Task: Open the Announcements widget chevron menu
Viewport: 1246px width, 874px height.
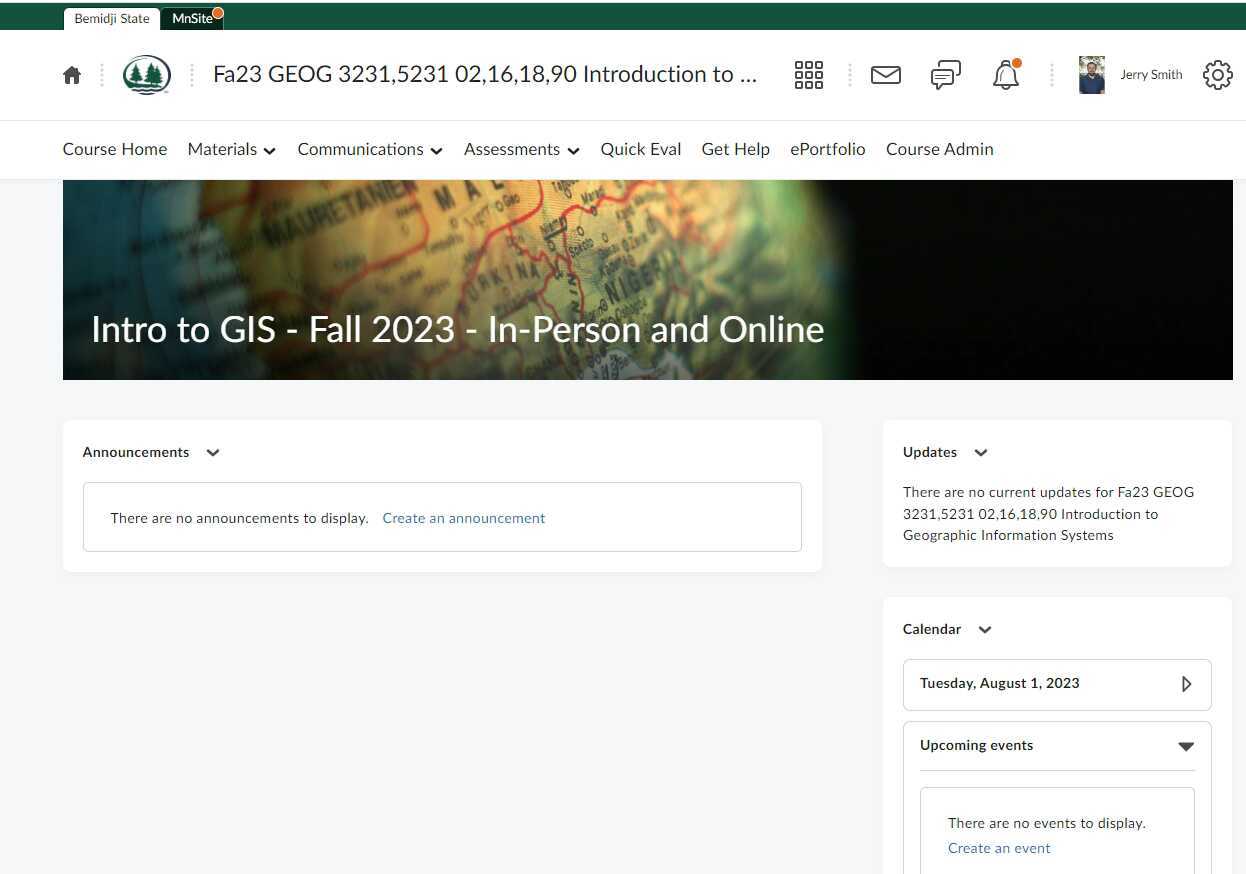Action: (212, 452)
